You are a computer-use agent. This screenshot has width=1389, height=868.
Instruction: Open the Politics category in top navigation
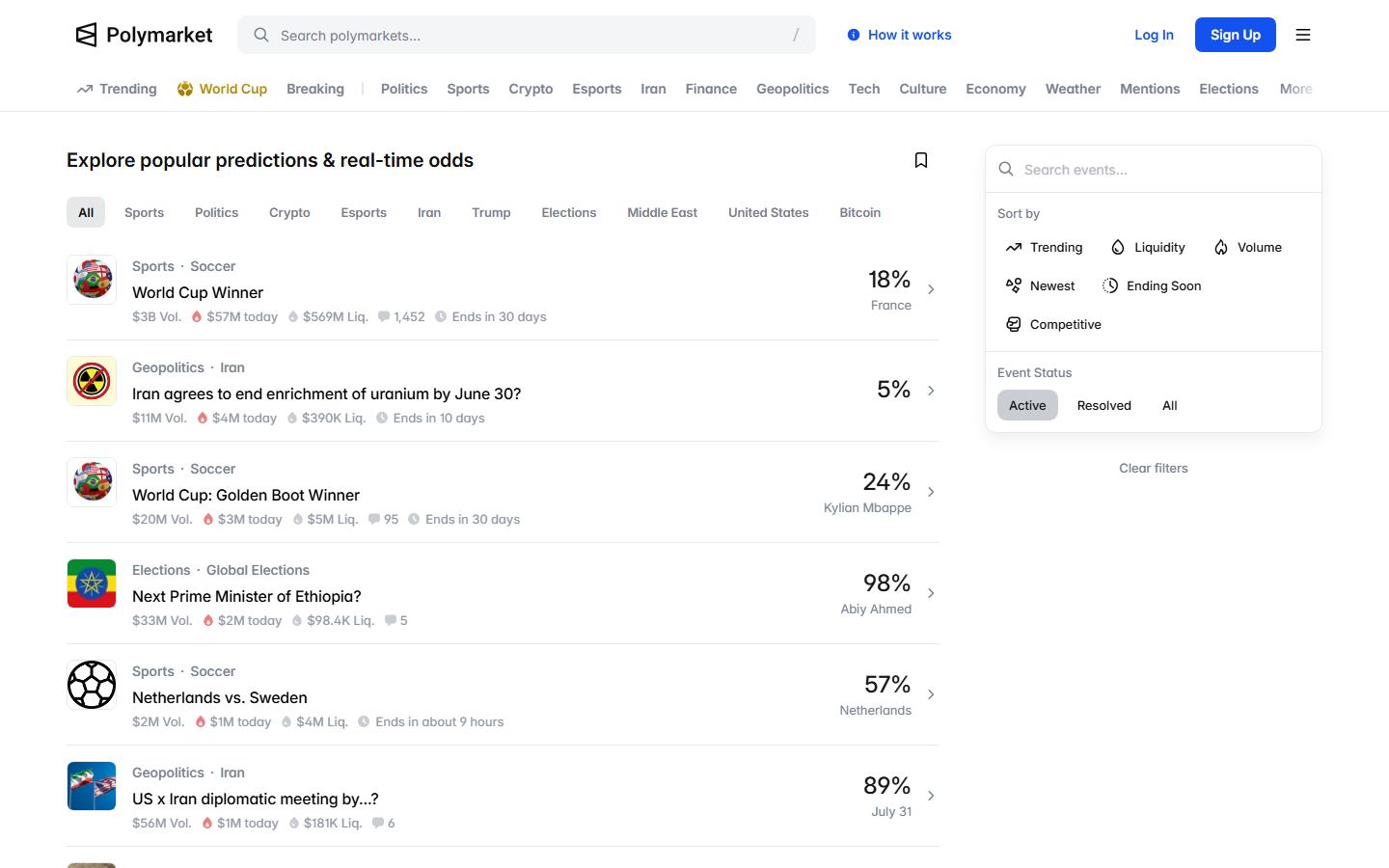(x=404, y=89)
